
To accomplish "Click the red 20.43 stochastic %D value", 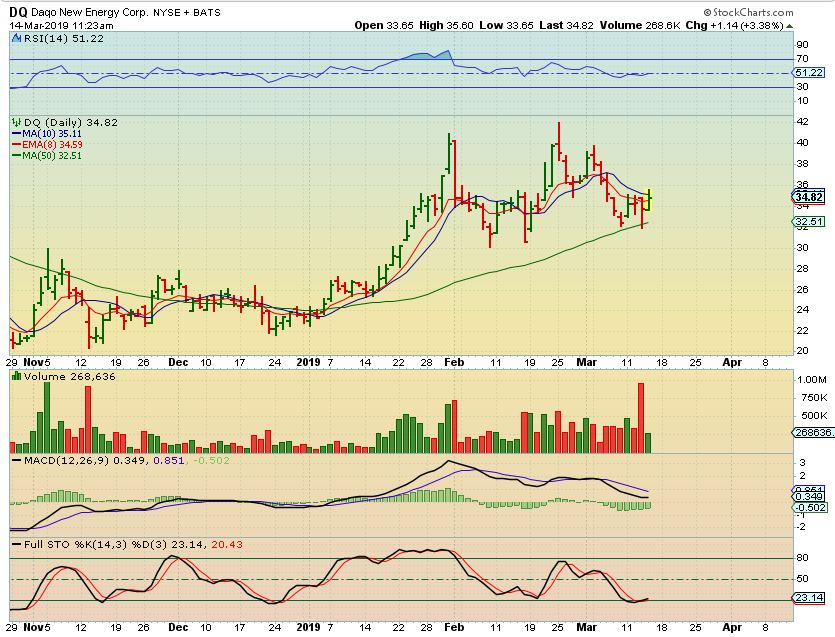I will (x=227, y=545).
